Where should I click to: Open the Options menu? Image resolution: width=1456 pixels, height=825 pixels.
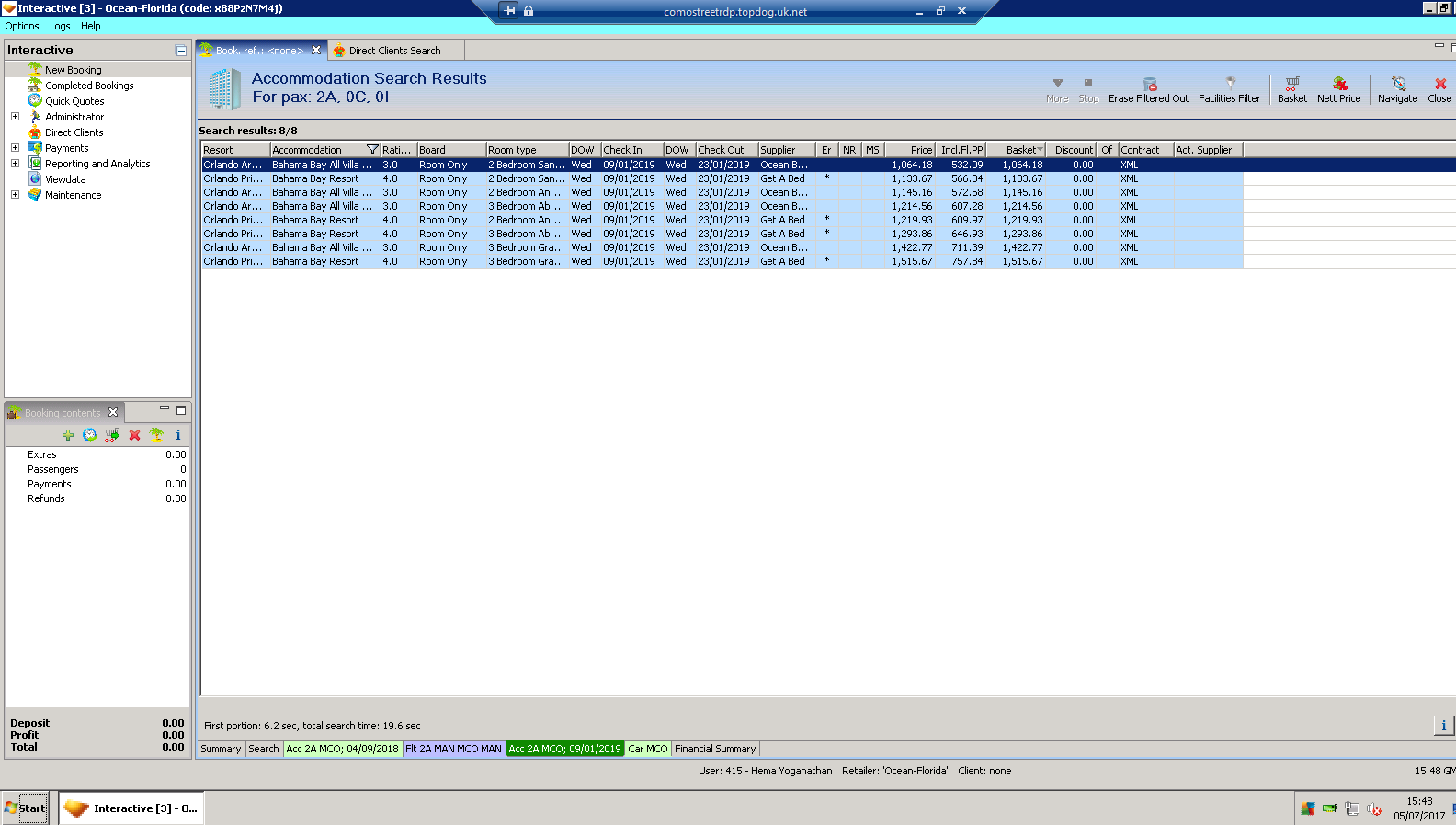pyautogui.click(x=22, y=26)
